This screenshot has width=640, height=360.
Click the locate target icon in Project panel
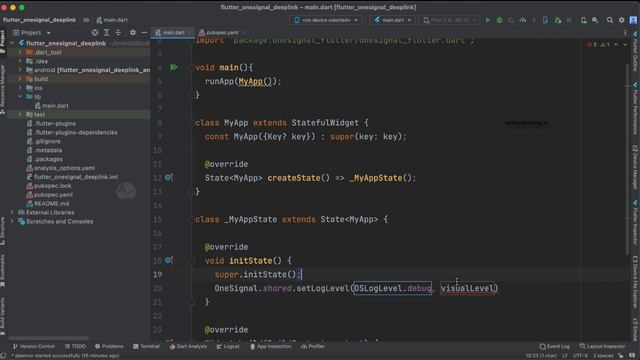point(95,33)
